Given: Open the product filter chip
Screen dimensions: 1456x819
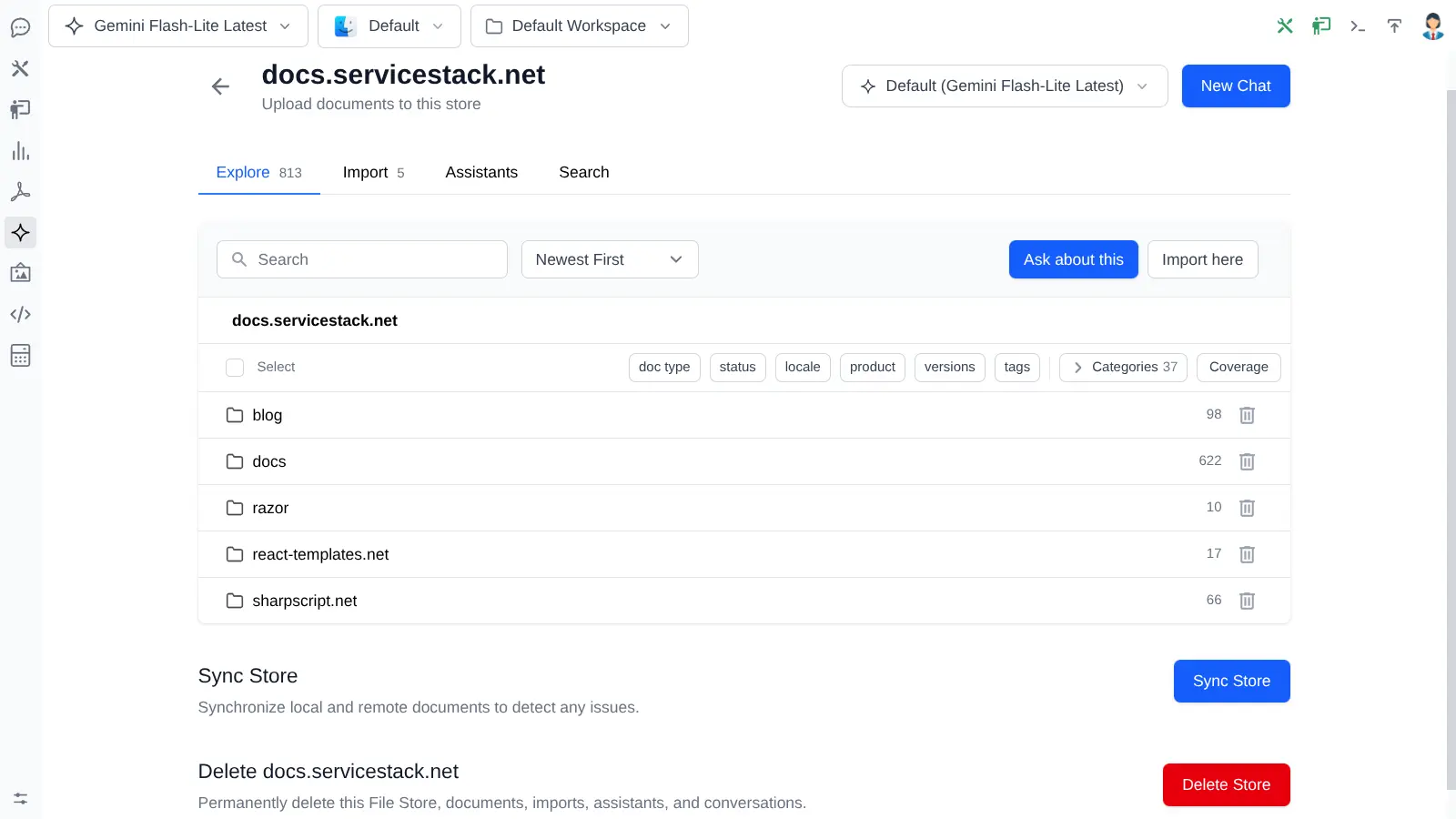Looking at the screenshot, I should point(873,368).
